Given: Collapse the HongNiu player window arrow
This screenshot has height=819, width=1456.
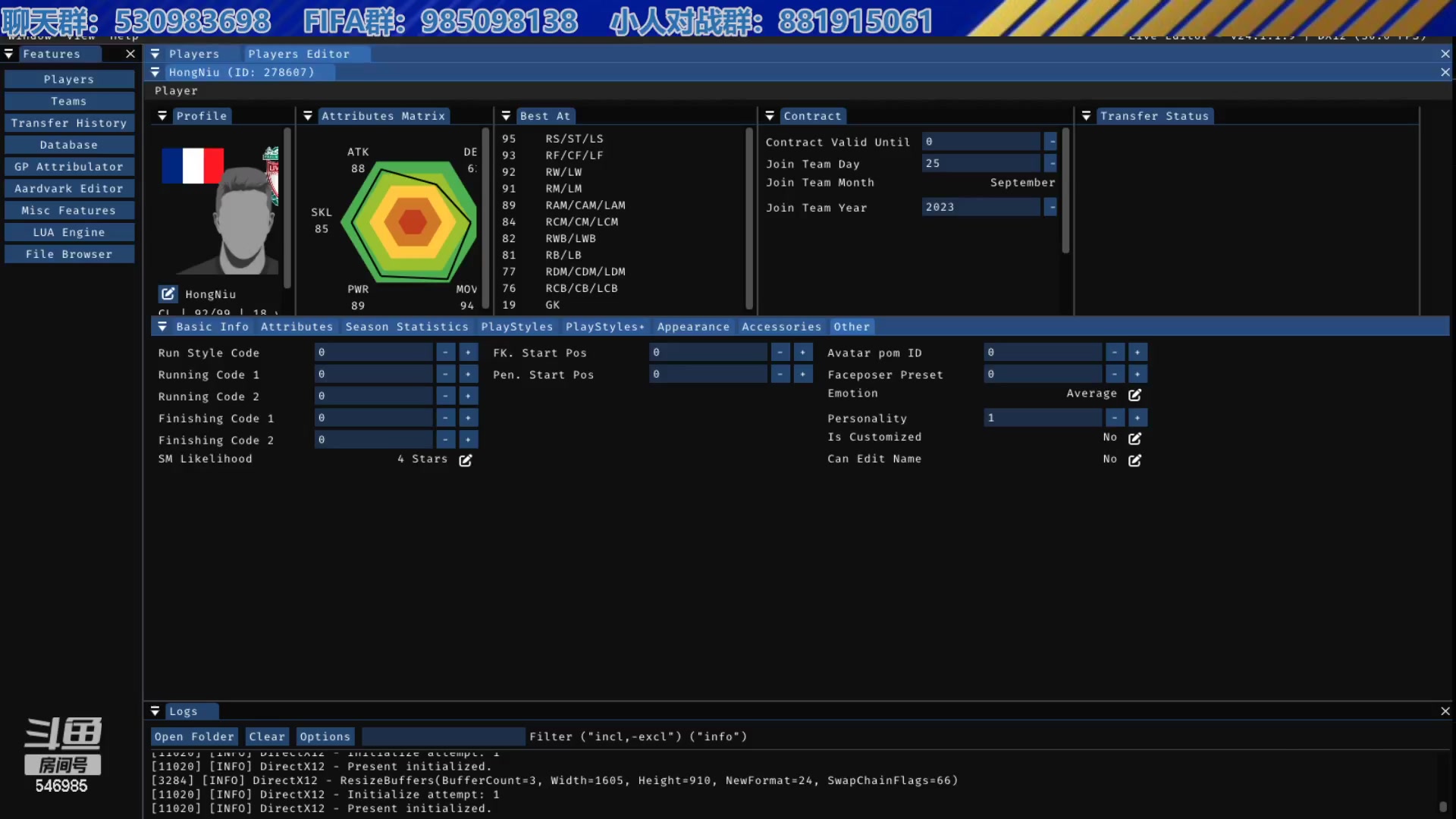Looking at the screenshot, I should tap(155, 72).
